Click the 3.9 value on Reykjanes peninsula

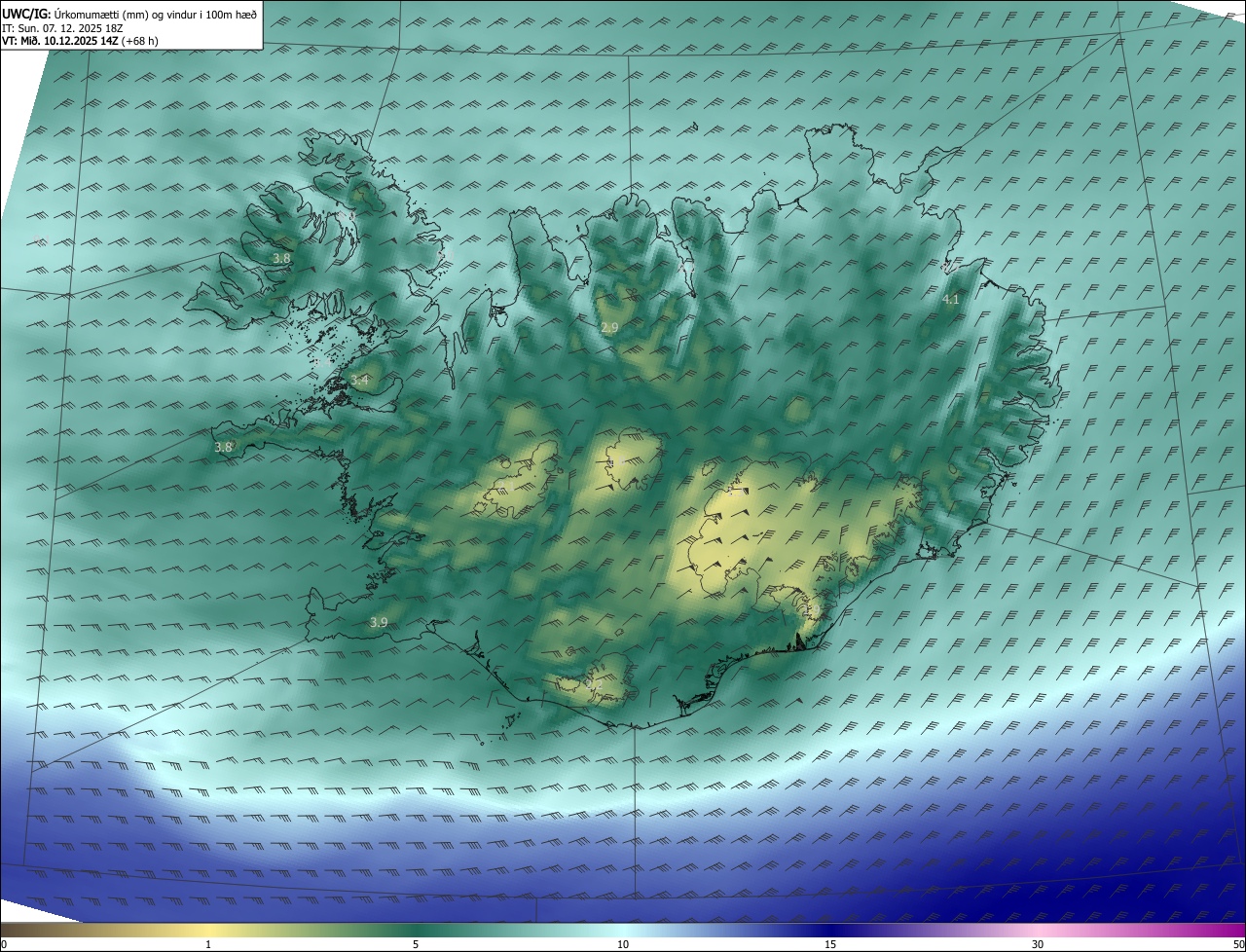tap(379, 622)
